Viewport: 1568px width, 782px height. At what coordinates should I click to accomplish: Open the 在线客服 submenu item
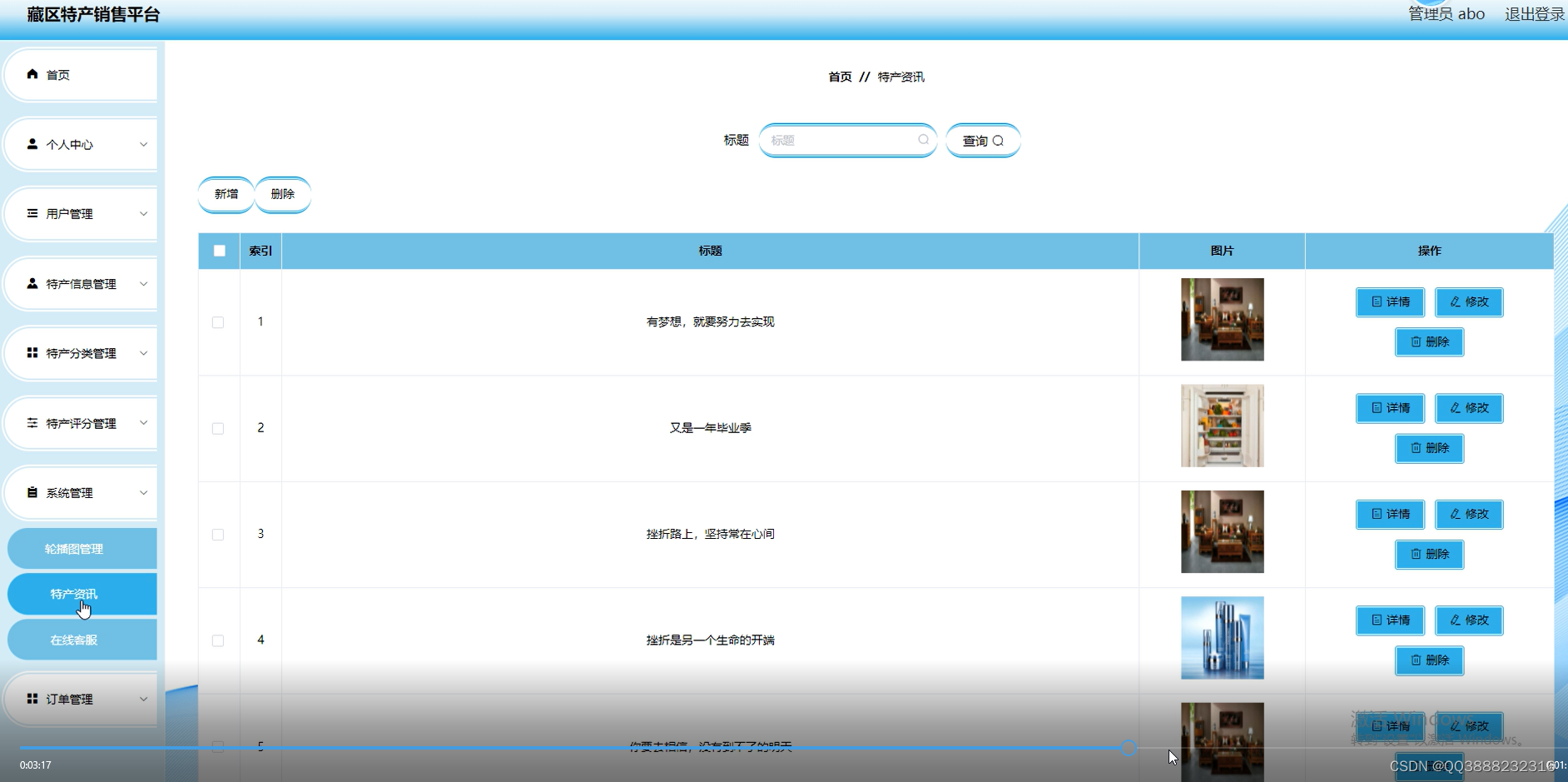tap(82, 640)
